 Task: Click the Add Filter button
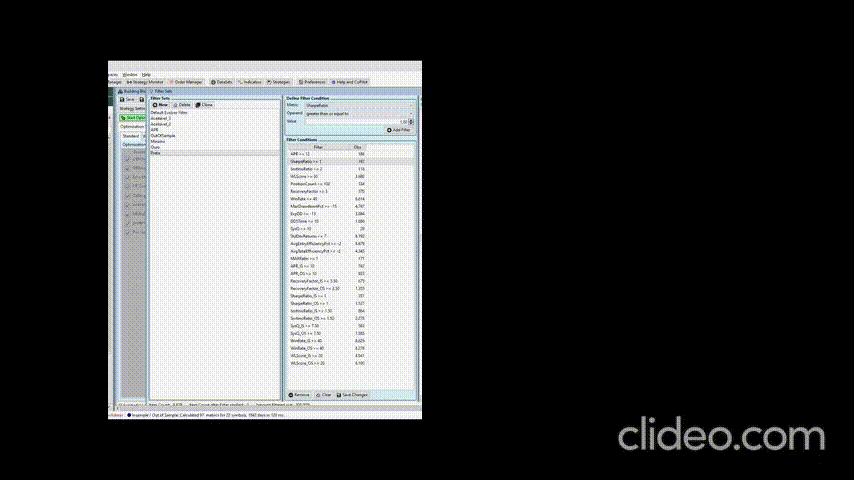pyautogui.click(x=399, y=130)
